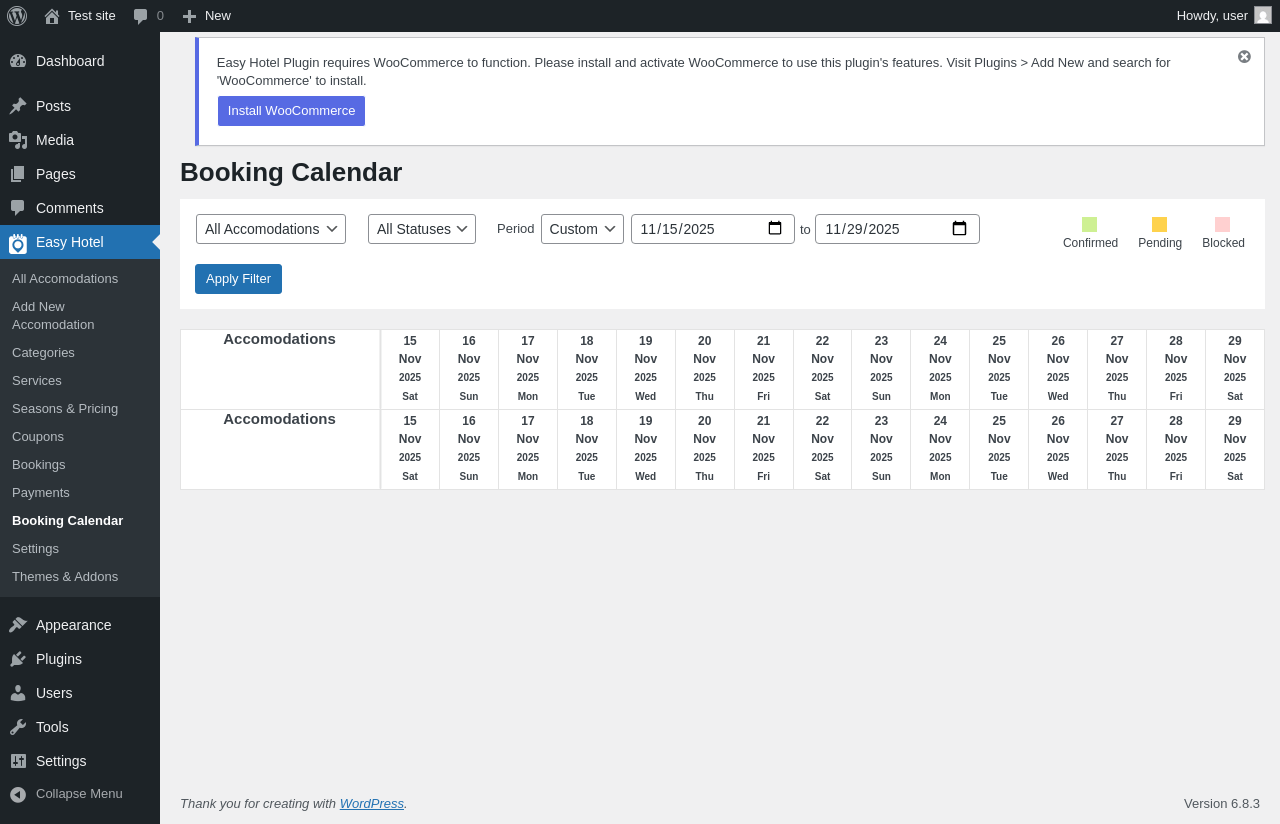The image size is (1280, 824).
Task: Open the comments bubble icon in admin bar
Action: (x=141, y=16)
